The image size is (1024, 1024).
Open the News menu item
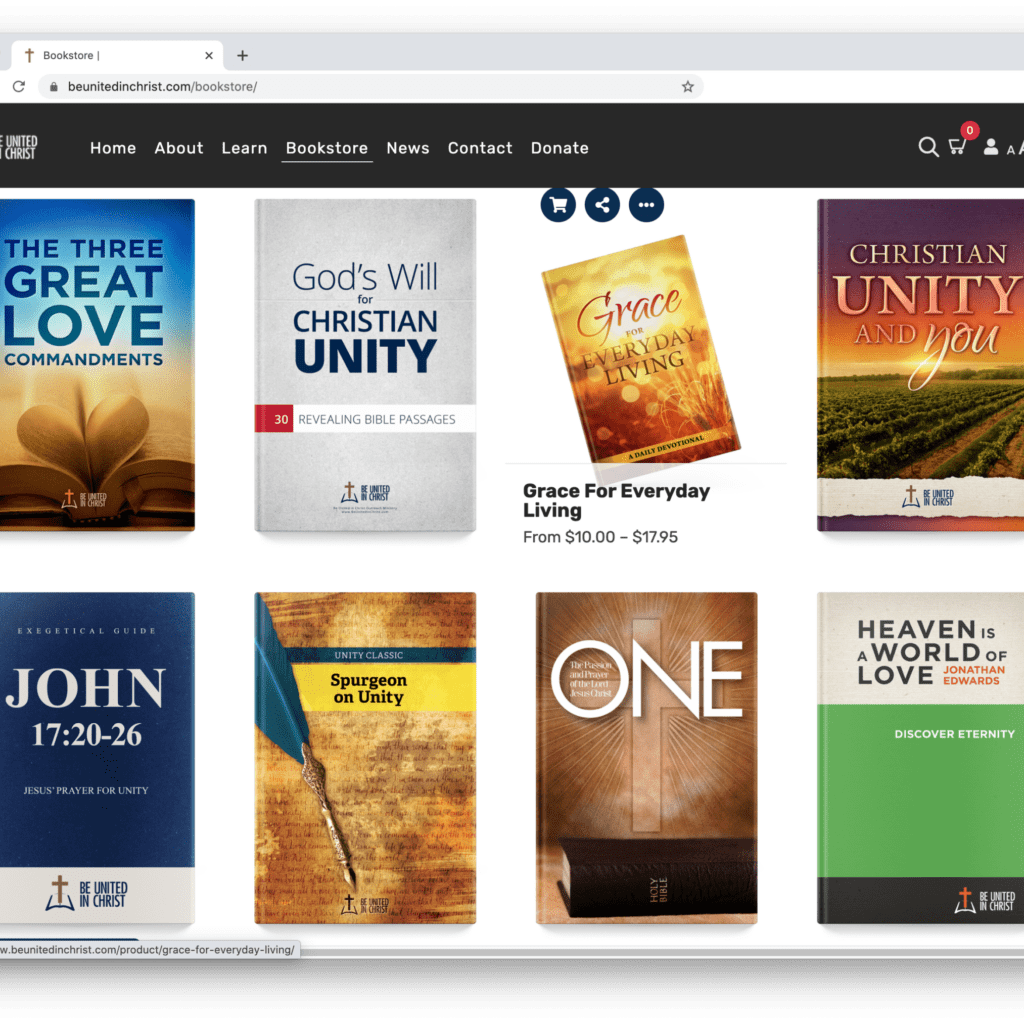tap(408, 148)
